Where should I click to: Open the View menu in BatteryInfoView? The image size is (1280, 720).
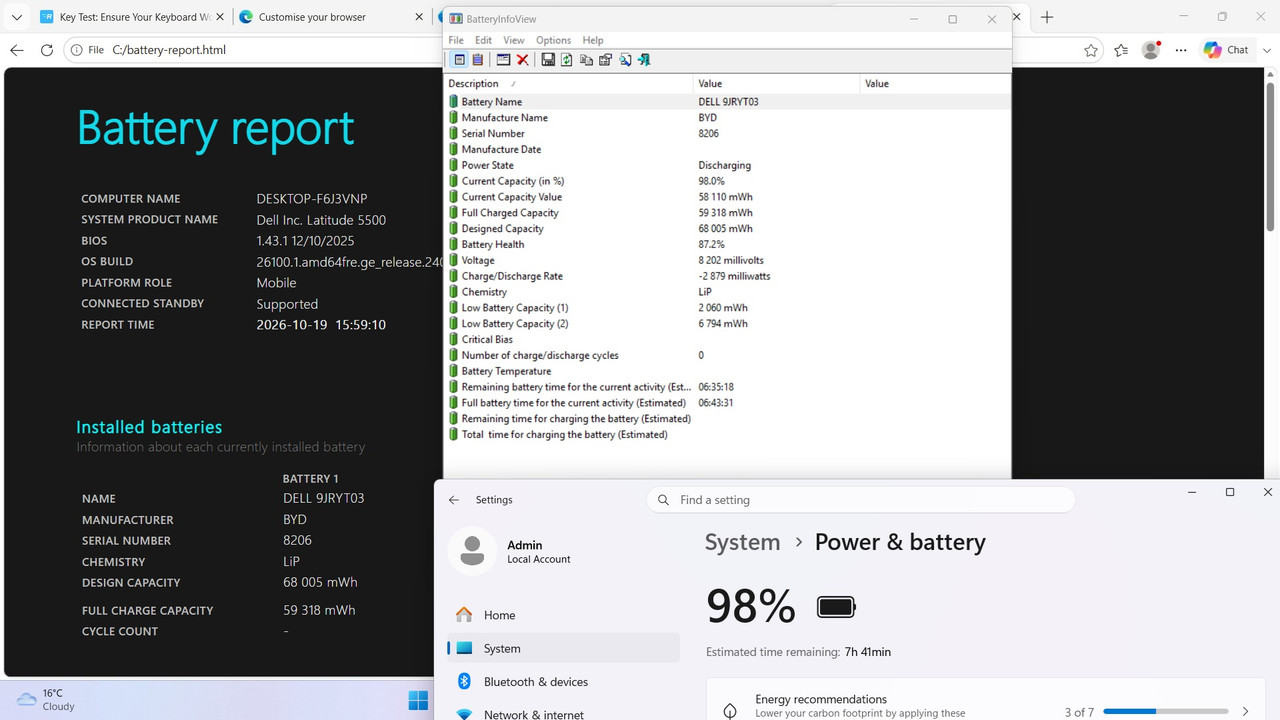pyautogui.click(x=514, y=40)
